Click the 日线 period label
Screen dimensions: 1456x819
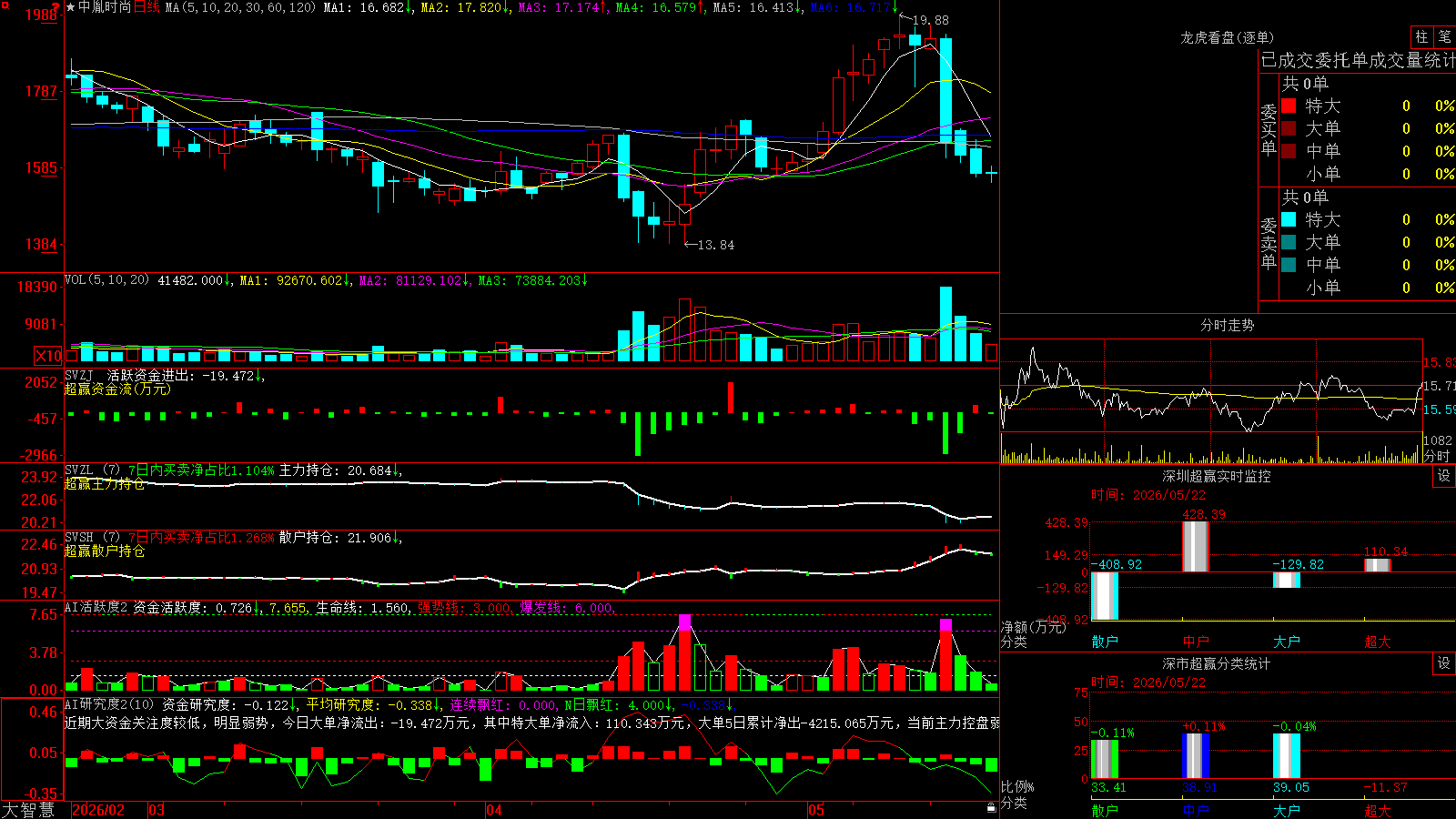point(147,7)
